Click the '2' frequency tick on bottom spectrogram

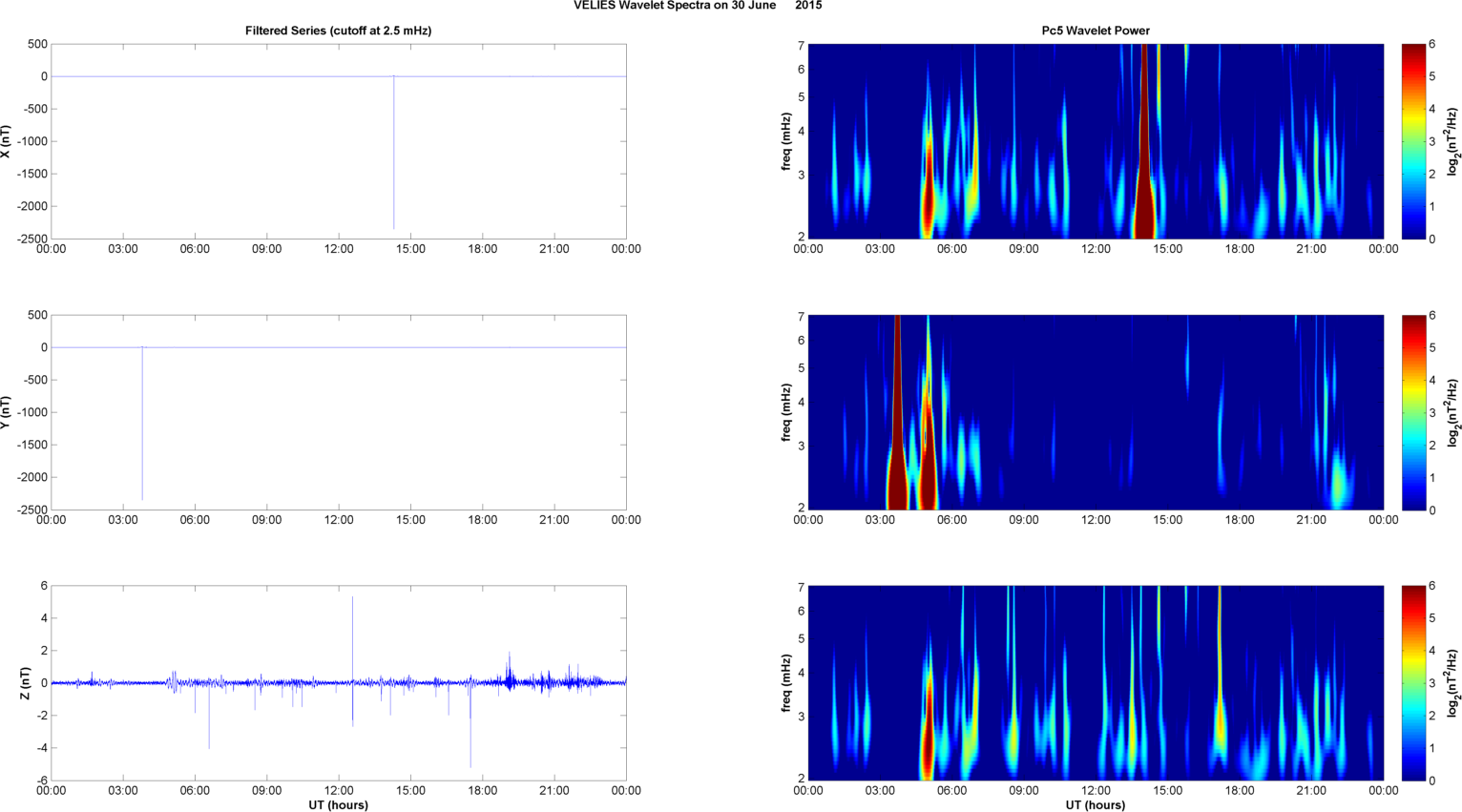coord(802,779)
